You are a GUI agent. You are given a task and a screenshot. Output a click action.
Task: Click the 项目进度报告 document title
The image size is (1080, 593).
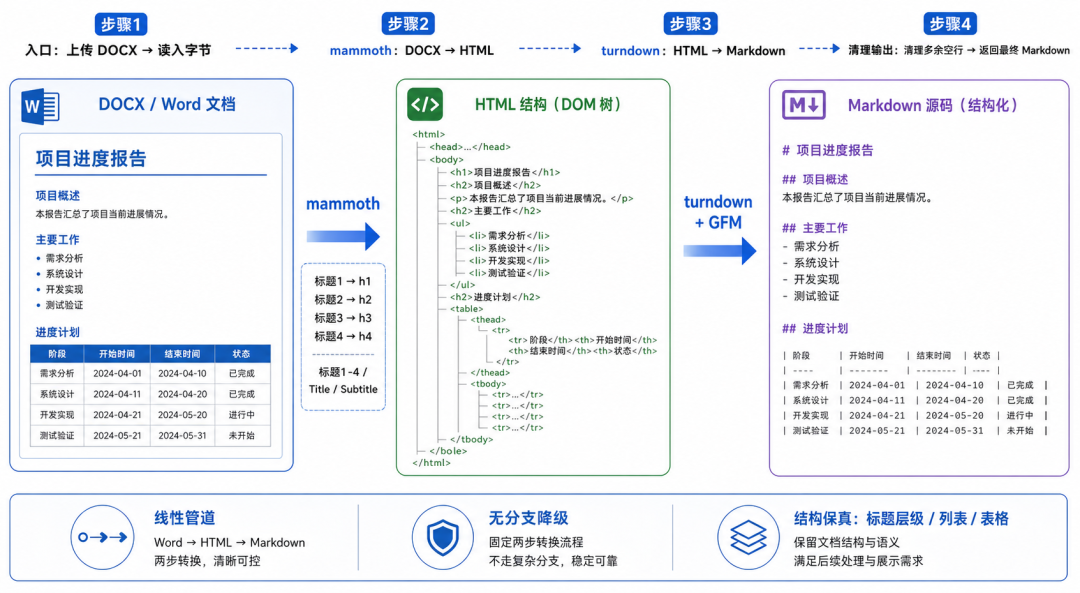tap(91, 158)
